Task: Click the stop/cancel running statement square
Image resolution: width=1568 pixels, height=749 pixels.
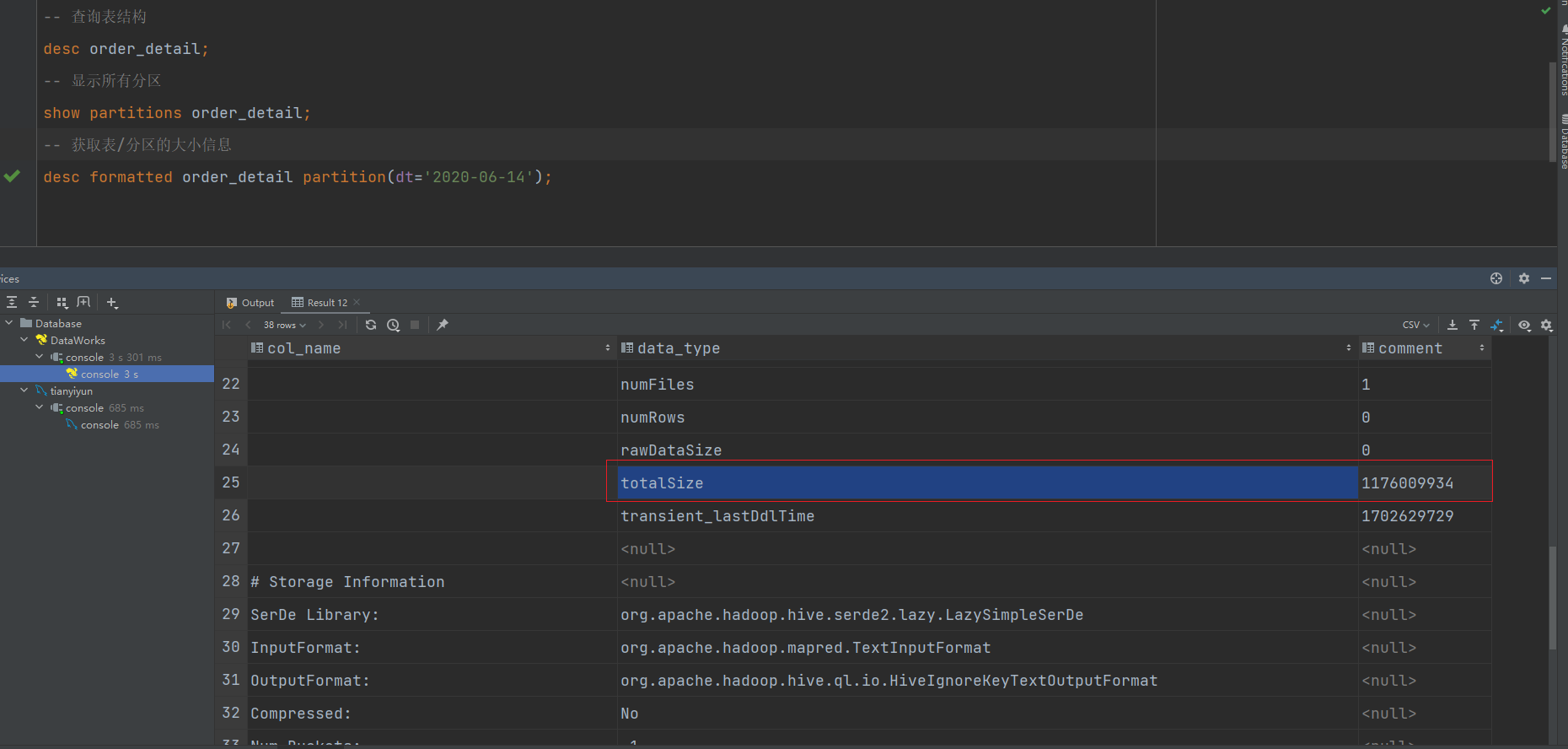Action: (x=415, y=325)
